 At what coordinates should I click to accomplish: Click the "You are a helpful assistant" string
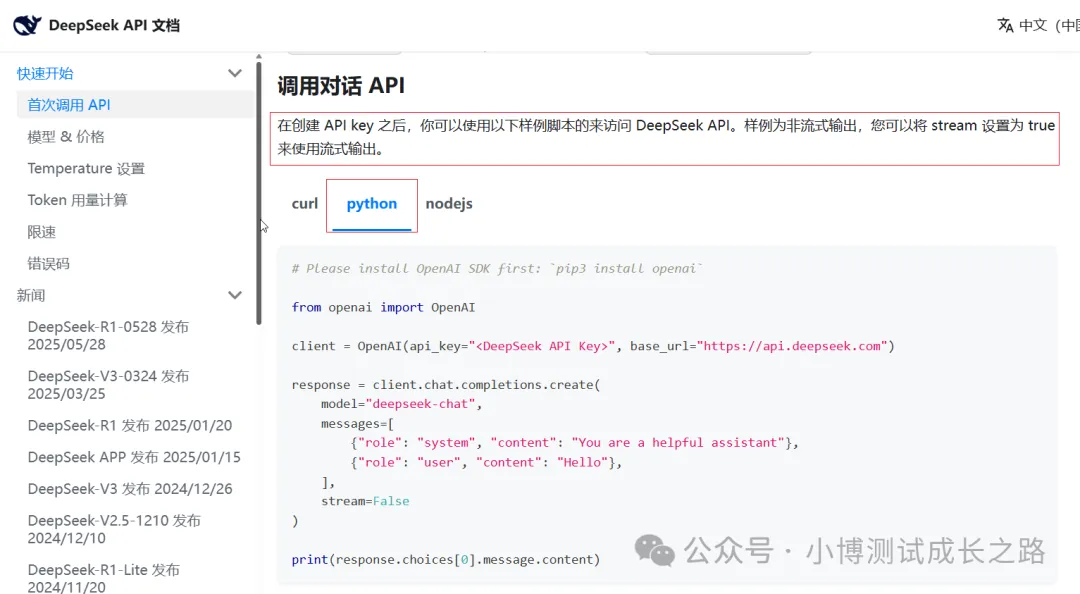(x=678, y=442)
